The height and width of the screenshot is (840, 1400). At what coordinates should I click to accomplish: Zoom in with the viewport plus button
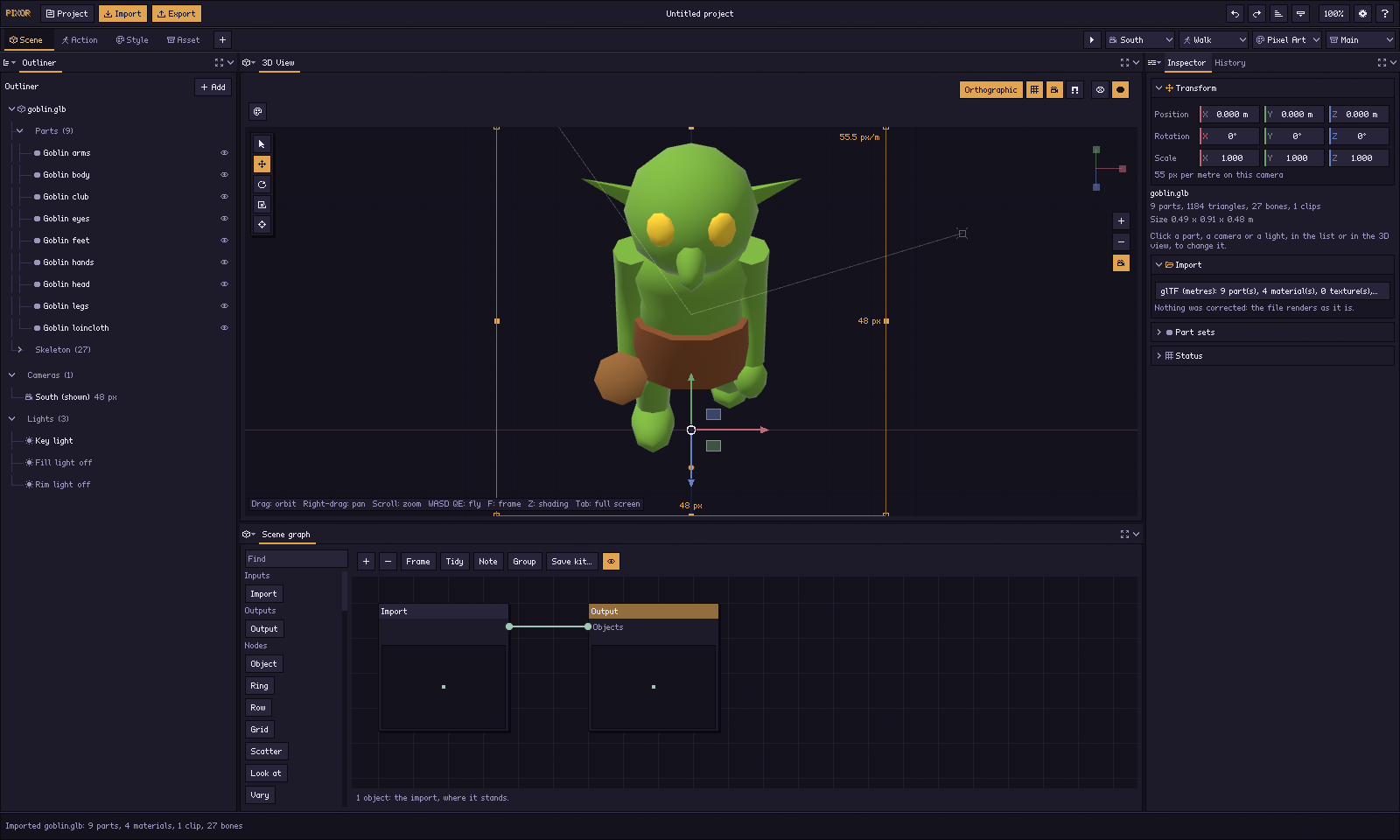coord(1121,221)
